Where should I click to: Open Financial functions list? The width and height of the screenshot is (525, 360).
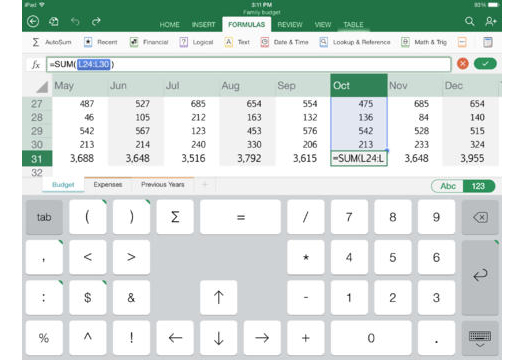(149, 42)
